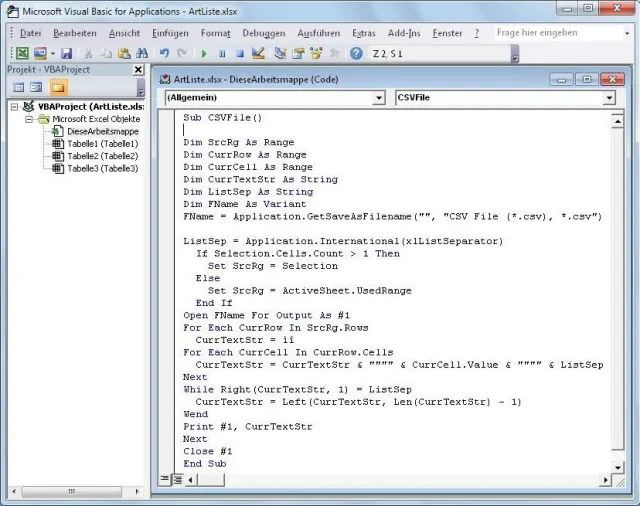This screenshot has width=640, height=506.
Task: Click the Undo arrow icon
Action: 165,53
